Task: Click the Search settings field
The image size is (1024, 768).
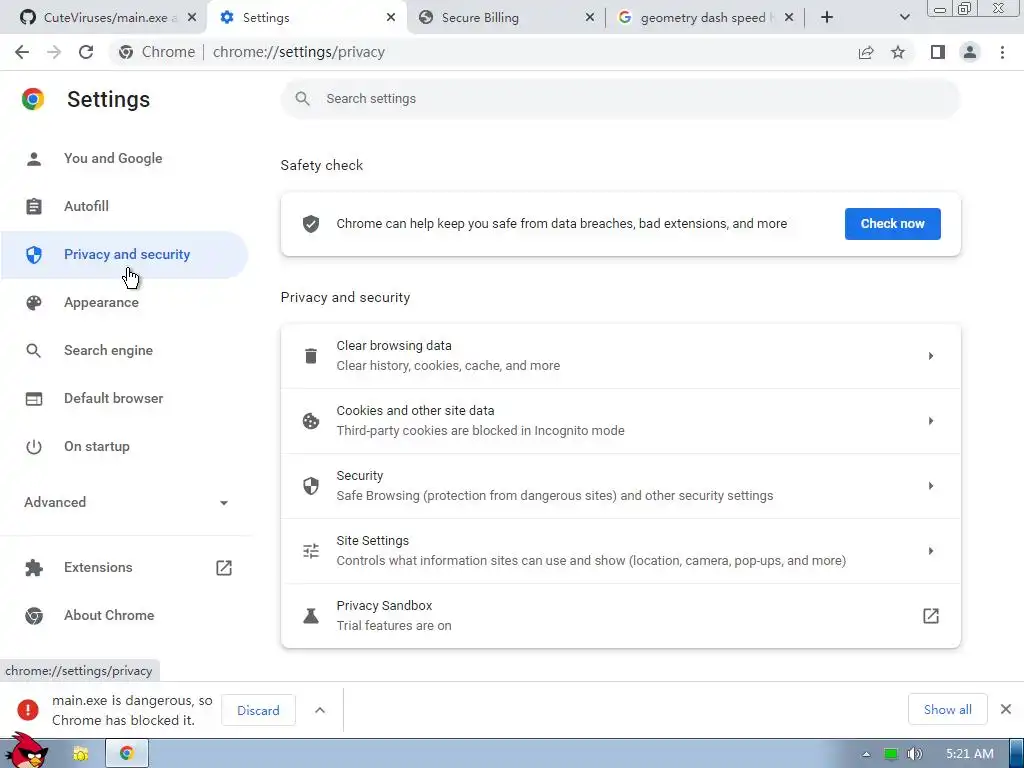Action: point(620,99)
